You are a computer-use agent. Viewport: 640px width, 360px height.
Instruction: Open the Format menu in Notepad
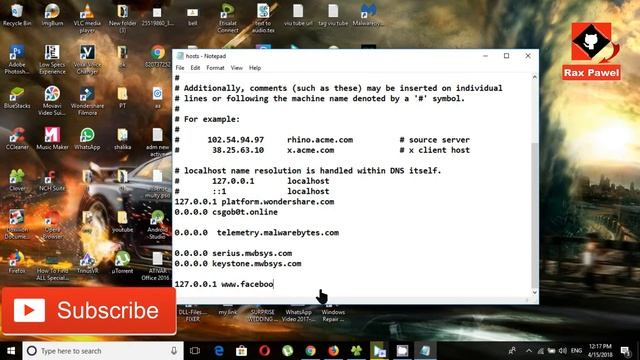pyautogui.click(x=215, y=68)
